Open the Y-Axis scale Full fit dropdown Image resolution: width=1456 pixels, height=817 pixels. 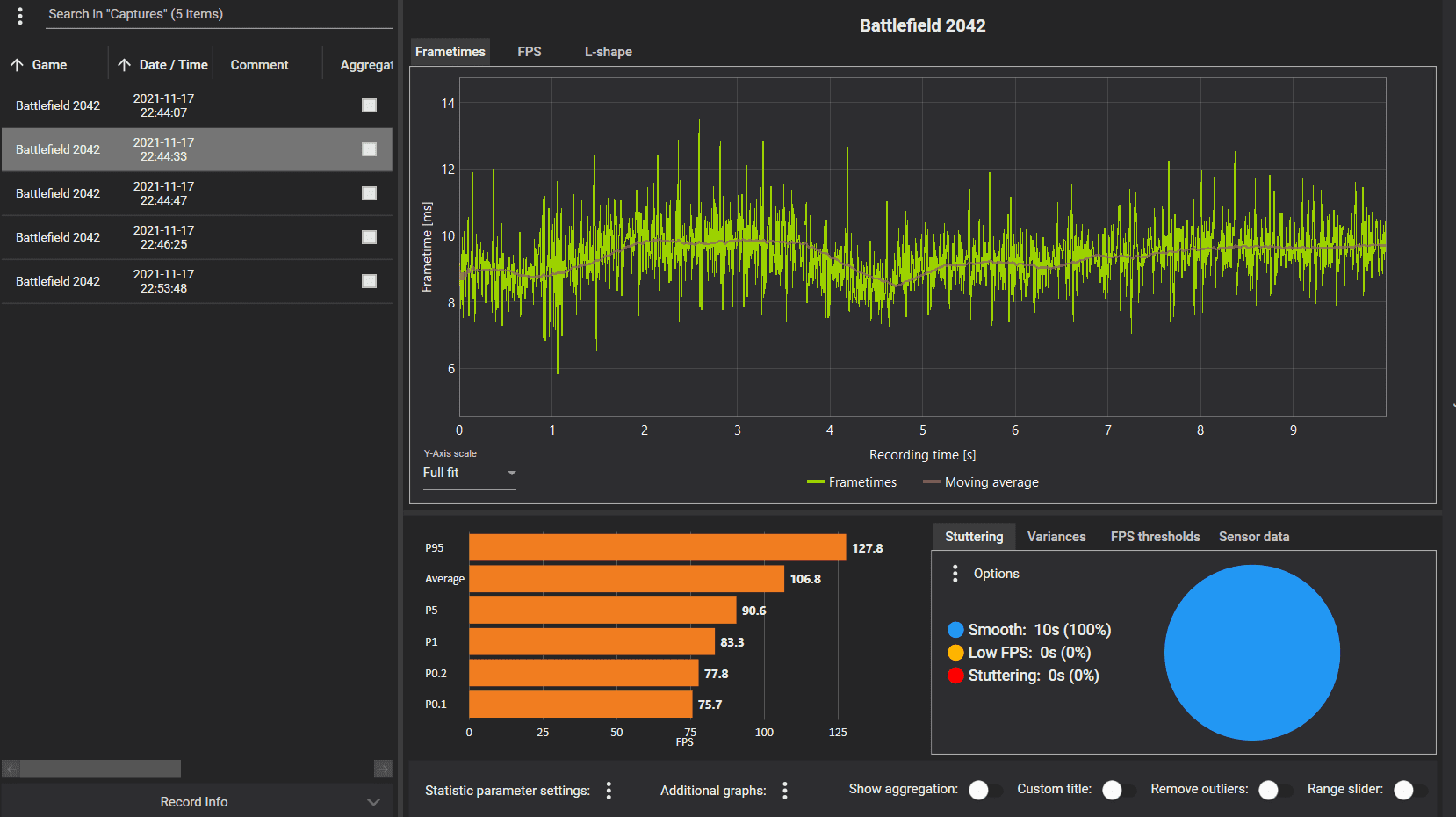(469, 473)
